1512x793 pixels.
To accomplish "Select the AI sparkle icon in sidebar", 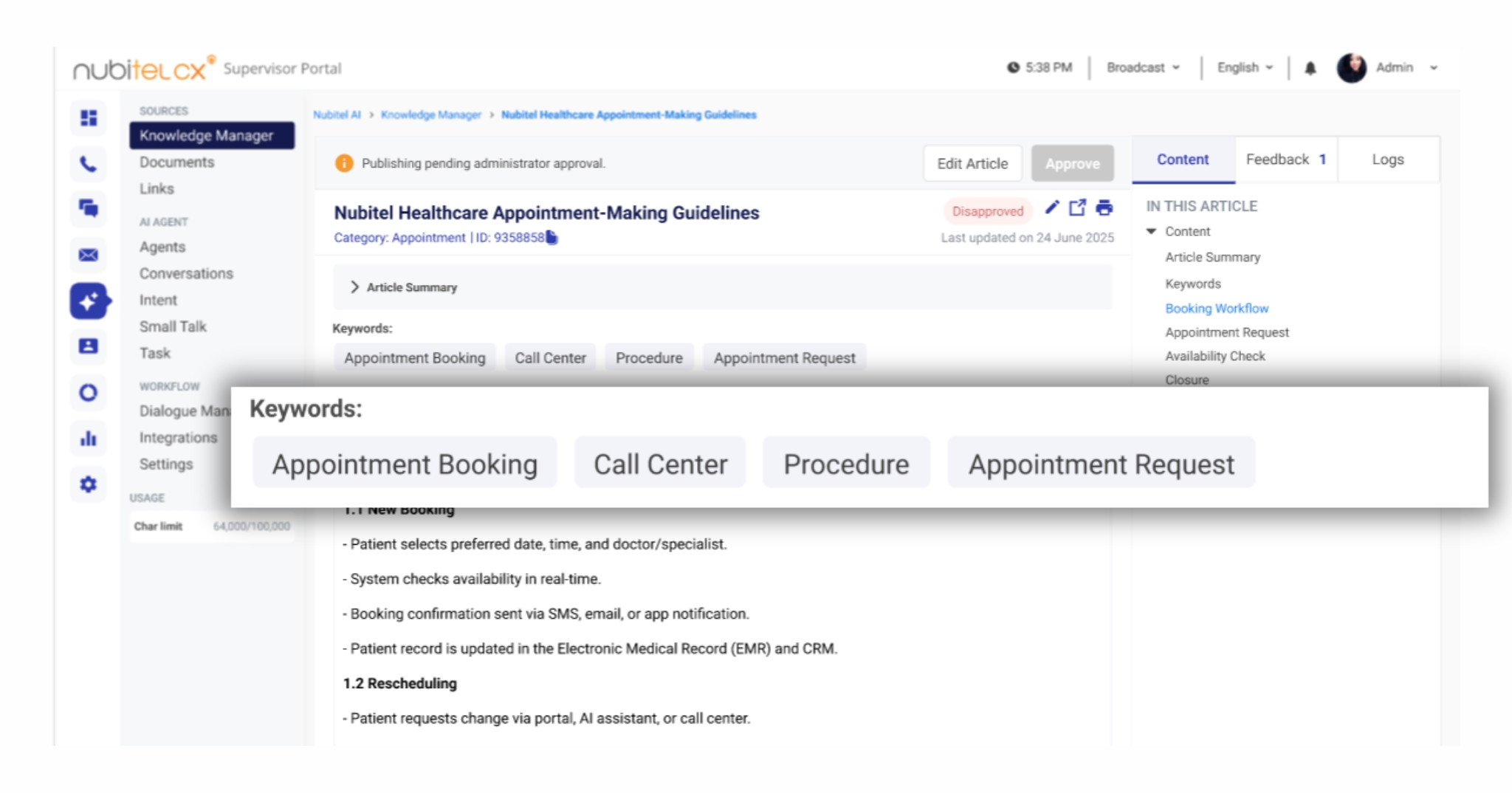I will [x=89, y=300].
